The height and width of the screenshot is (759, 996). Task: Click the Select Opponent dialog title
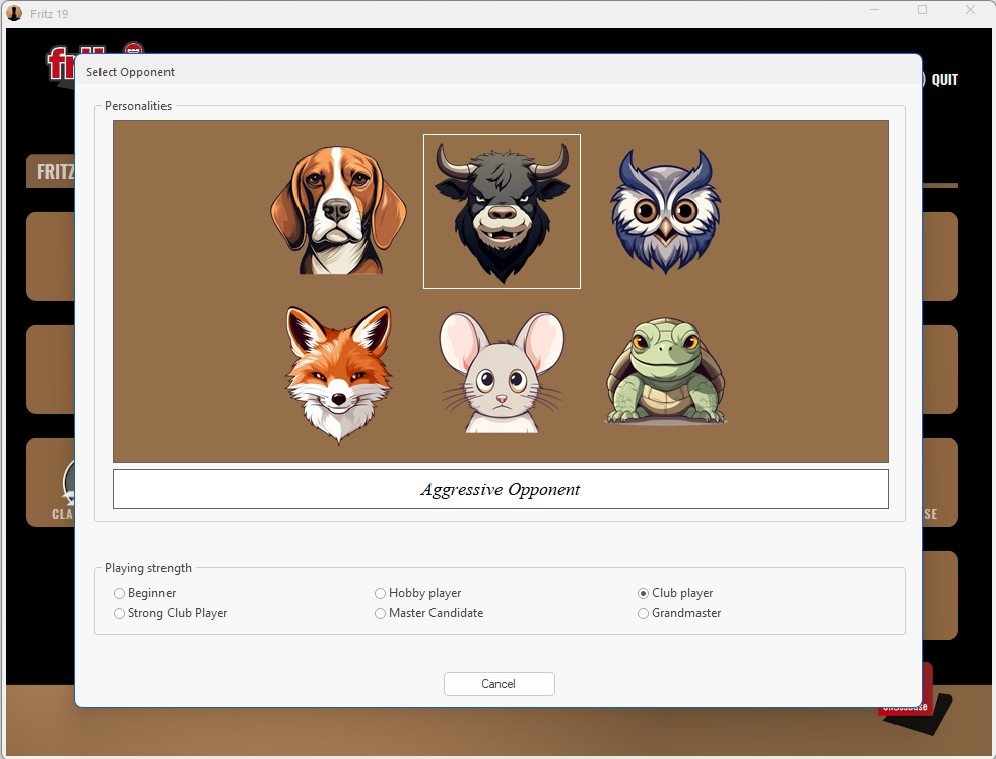point(130,72)
